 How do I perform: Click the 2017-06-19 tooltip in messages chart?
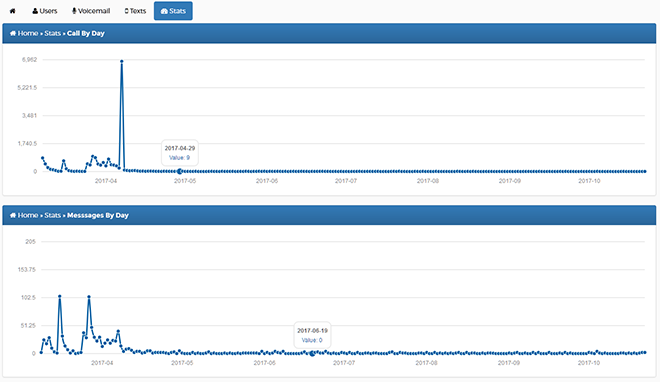coord(312,335)
